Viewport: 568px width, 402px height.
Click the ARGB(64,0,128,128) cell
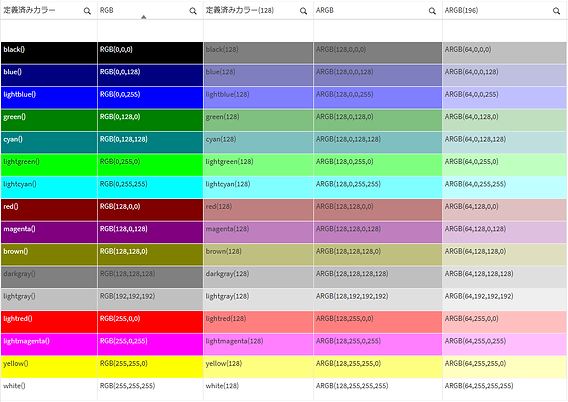505,143
